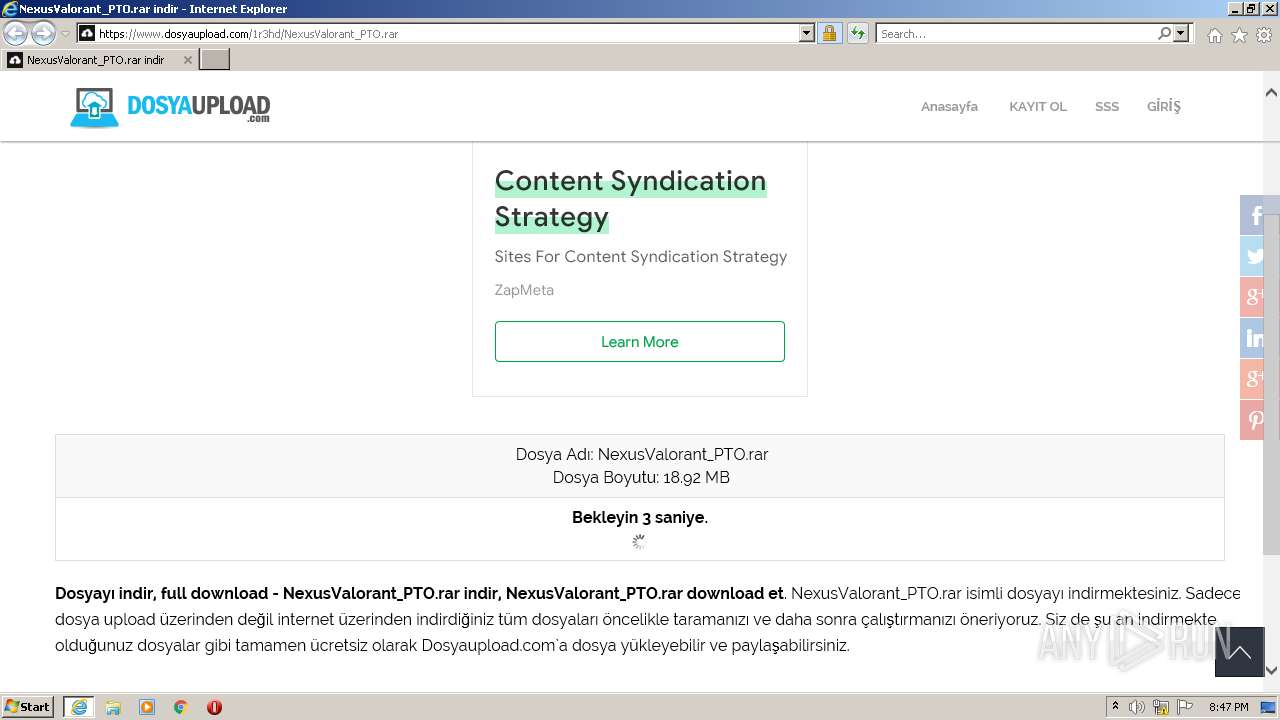Click the loading spinner under countdown
This screenshot has width=1280, height=720.
click(638, 542)
